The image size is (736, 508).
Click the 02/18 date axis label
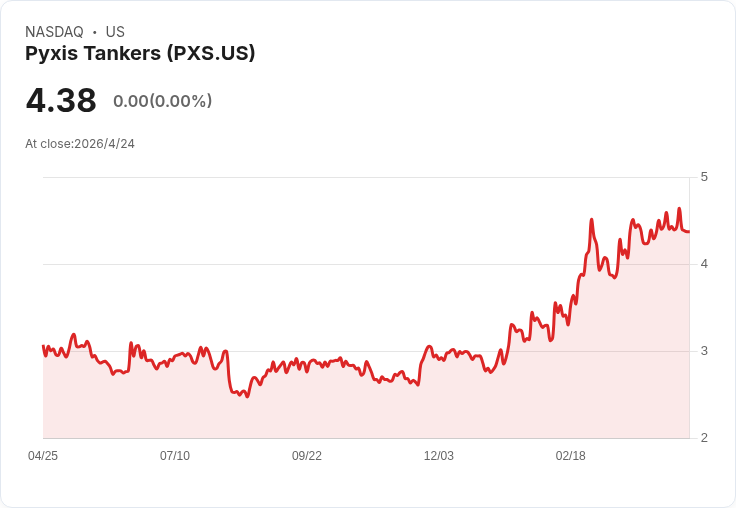click(570, 455)
